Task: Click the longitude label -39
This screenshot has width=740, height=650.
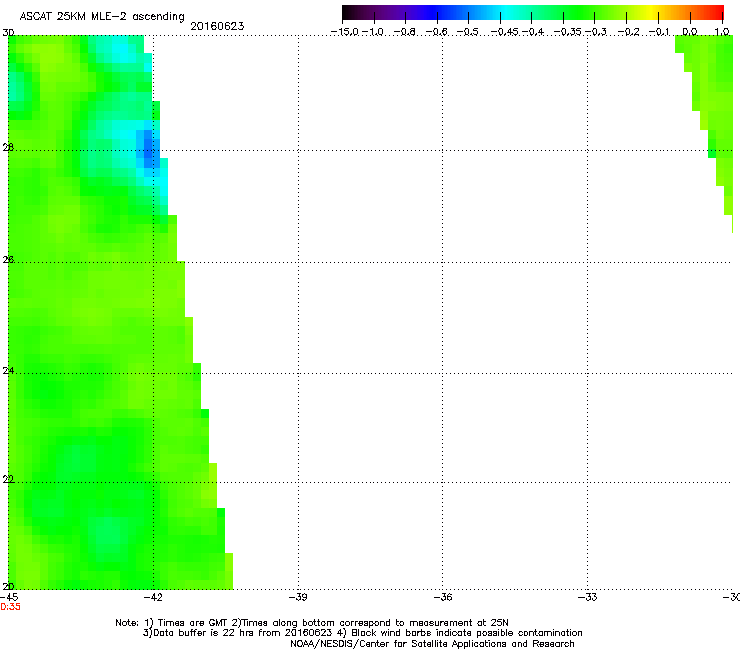Action: tap(298, 597)
